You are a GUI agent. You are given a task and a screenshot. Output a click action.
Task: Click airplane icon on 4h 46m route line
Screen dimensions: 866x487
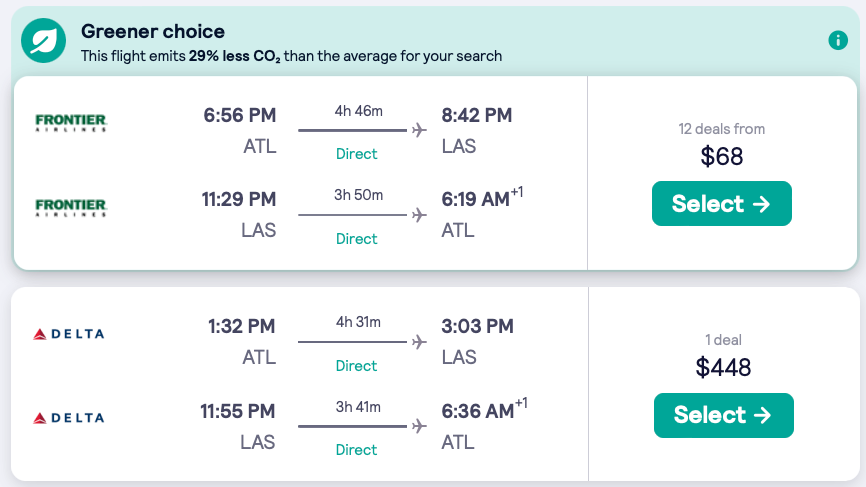pos(418,130)
